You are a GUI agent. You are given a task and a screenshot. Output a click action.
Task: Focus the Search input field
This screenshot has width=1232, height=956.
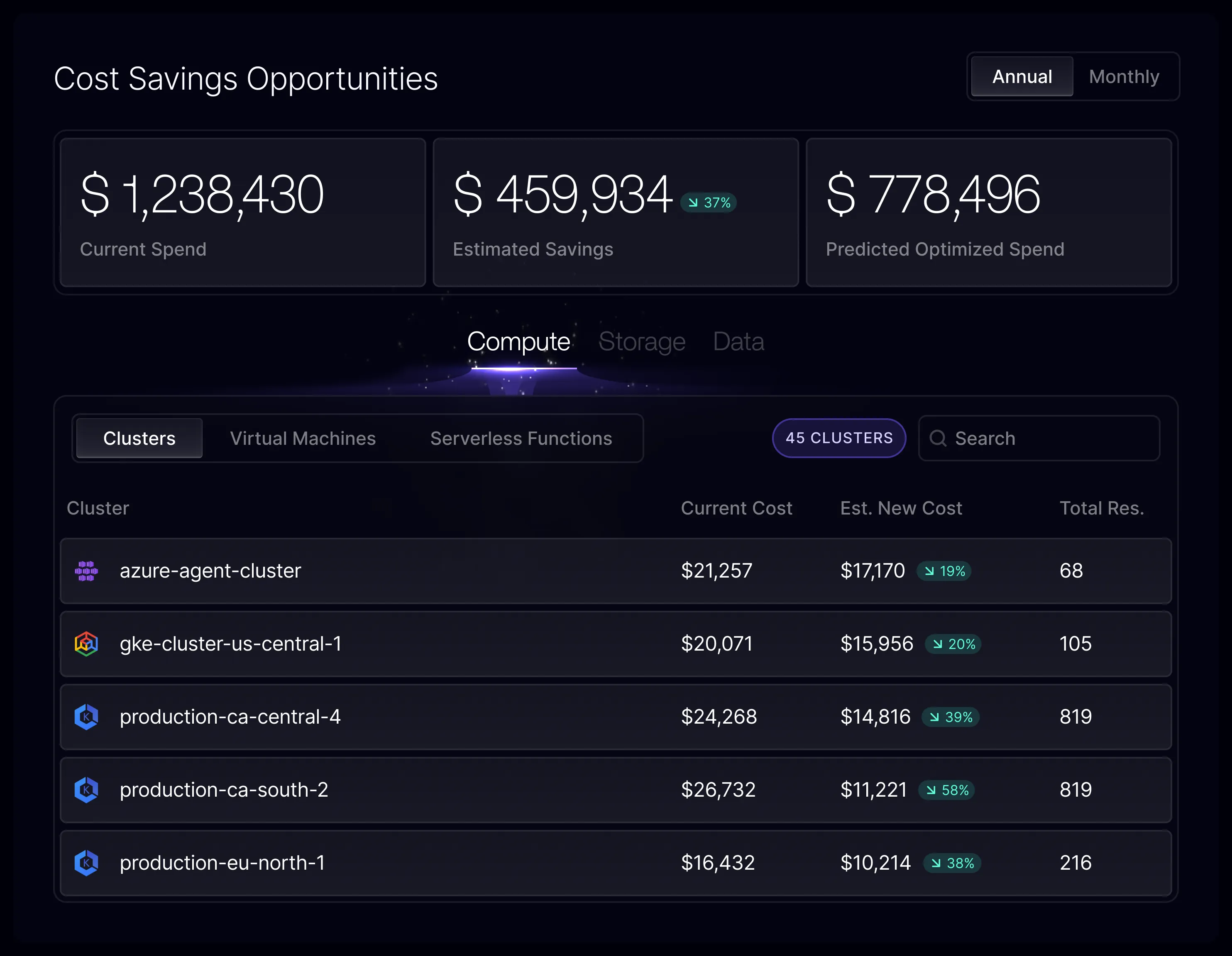click(1039, 438)
